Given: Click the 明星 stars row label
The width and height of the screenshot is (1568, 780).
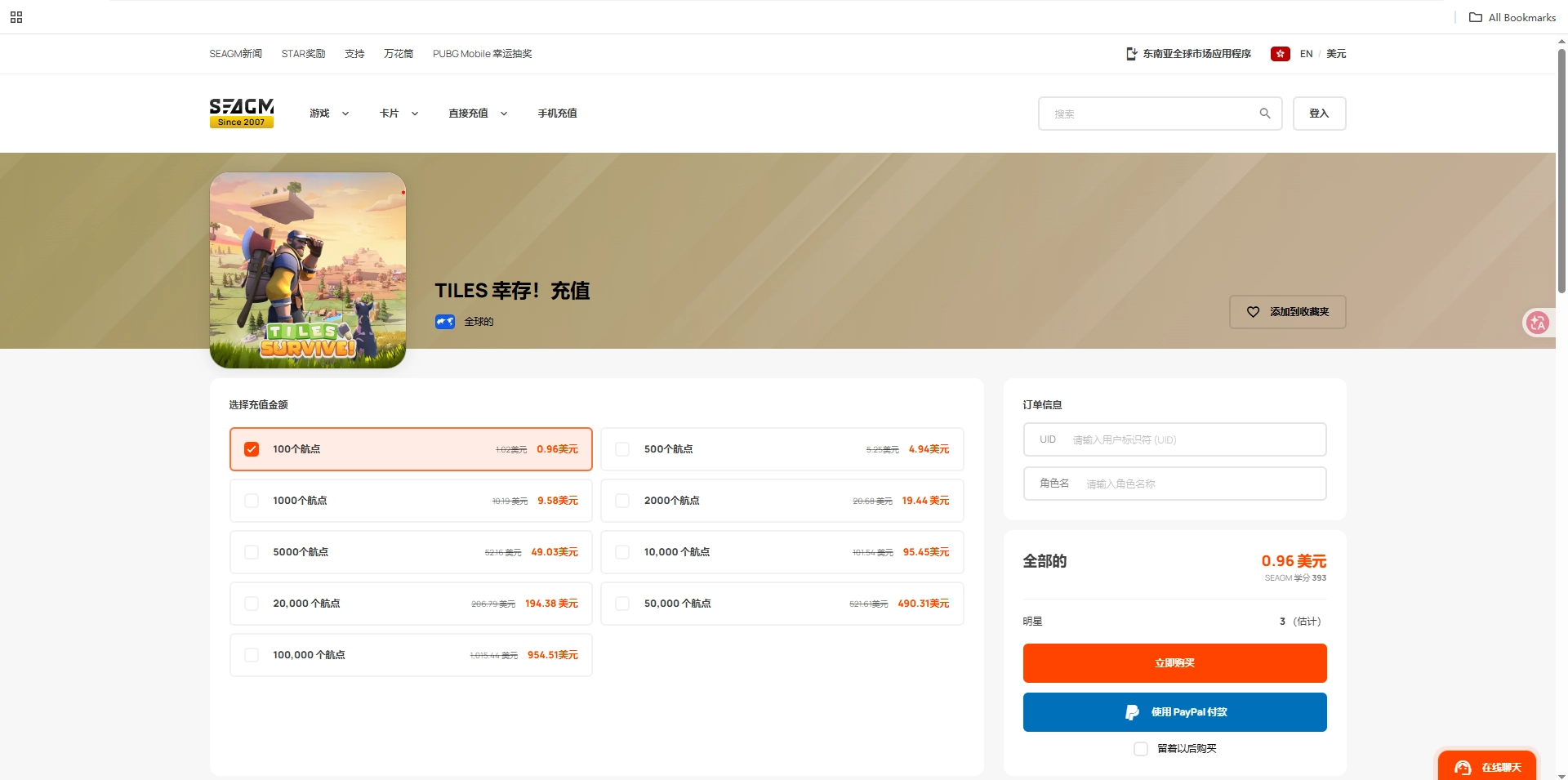Looking at the screenshot, I should pos(1032,622).
